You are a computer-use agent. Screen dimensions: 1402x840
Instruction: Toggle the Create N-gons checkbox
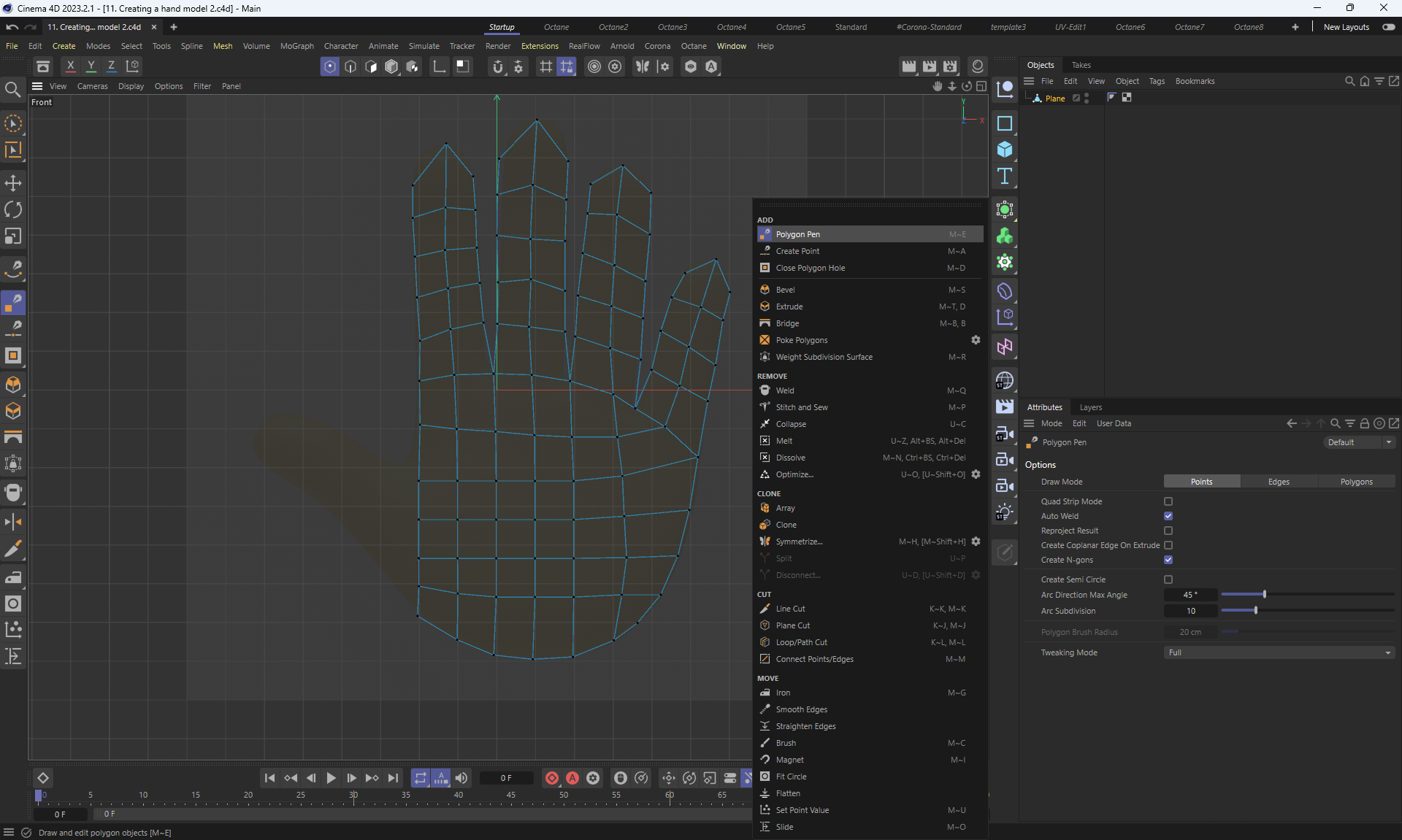coord(1168,560)
